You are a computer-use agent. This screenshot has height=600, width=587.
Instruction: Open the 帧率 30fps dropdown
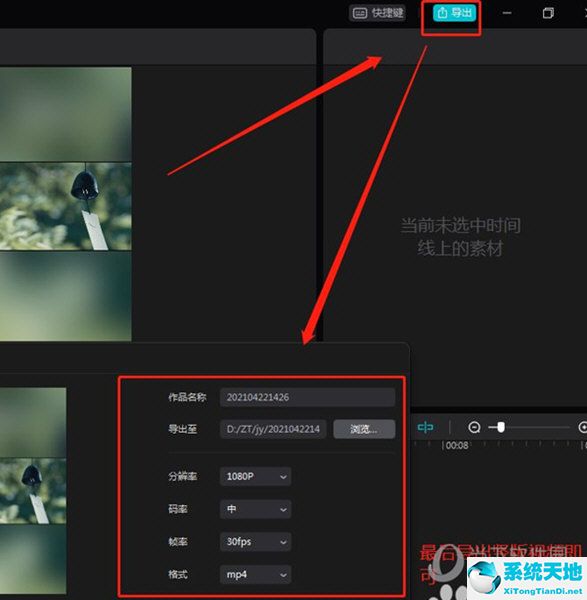pyautogui.click(x=255, y=542)
